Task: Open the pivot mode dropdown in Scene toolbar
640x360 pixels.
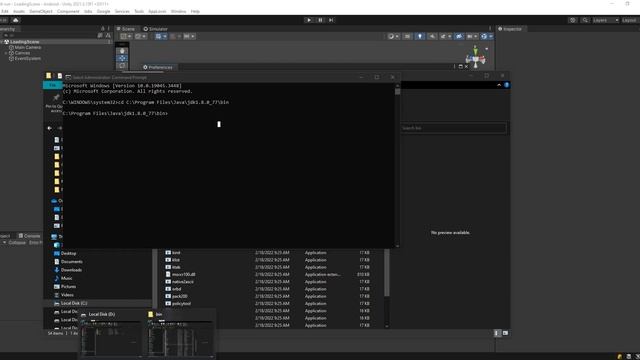Action: [126, 36]
